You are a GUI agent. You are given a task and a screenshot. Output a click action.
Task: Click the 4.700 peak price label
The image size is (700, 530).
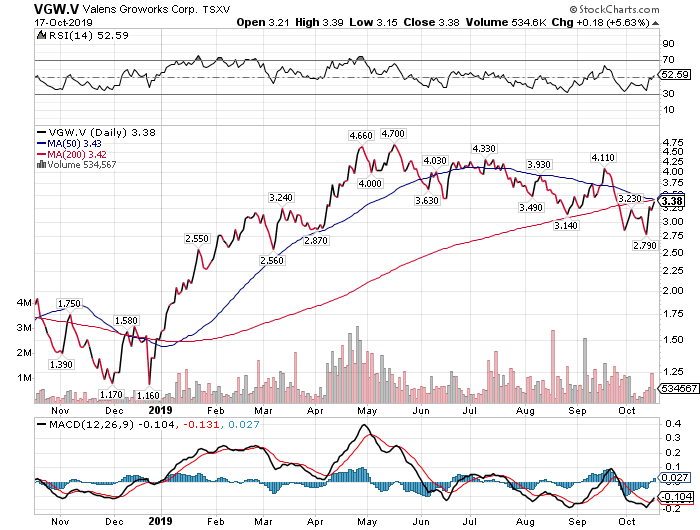pos(393,134)
